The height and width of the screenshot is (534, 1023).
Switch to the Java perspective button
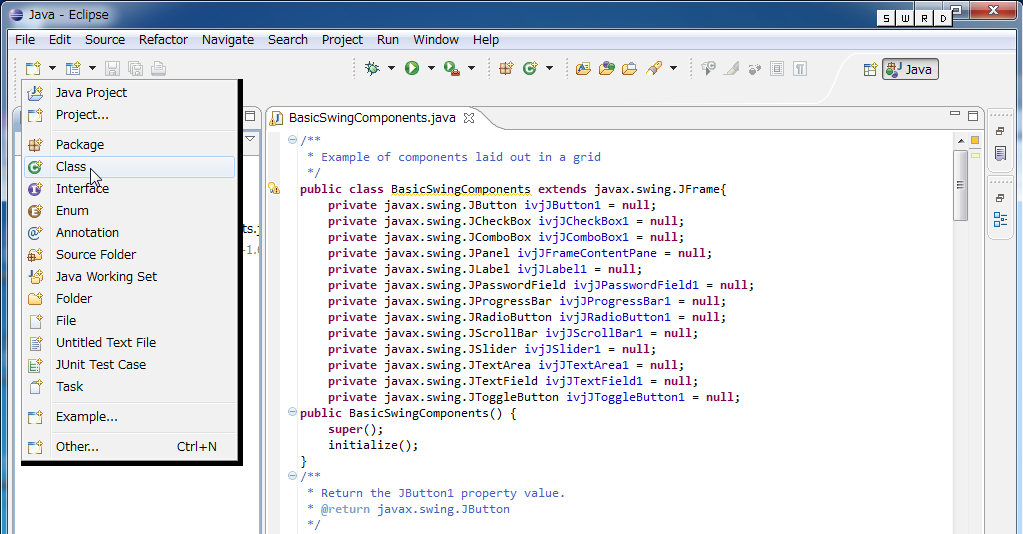(910, 69)
